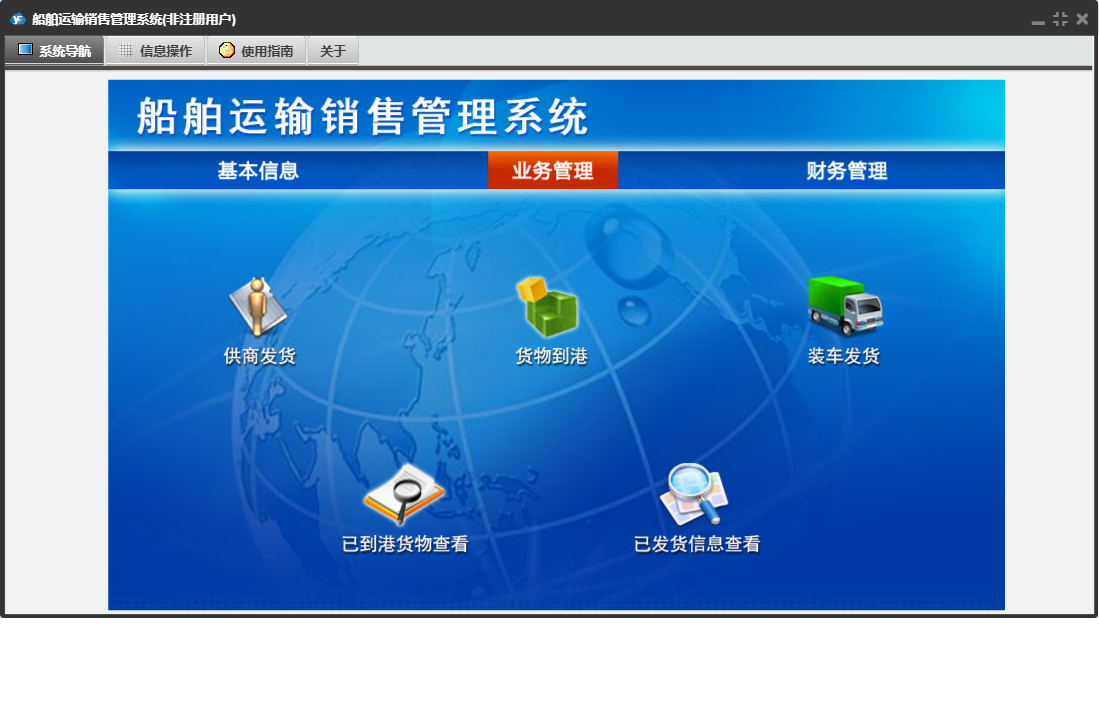
Task: Switch to the 系统导航 tab
Action: (55, 50)
